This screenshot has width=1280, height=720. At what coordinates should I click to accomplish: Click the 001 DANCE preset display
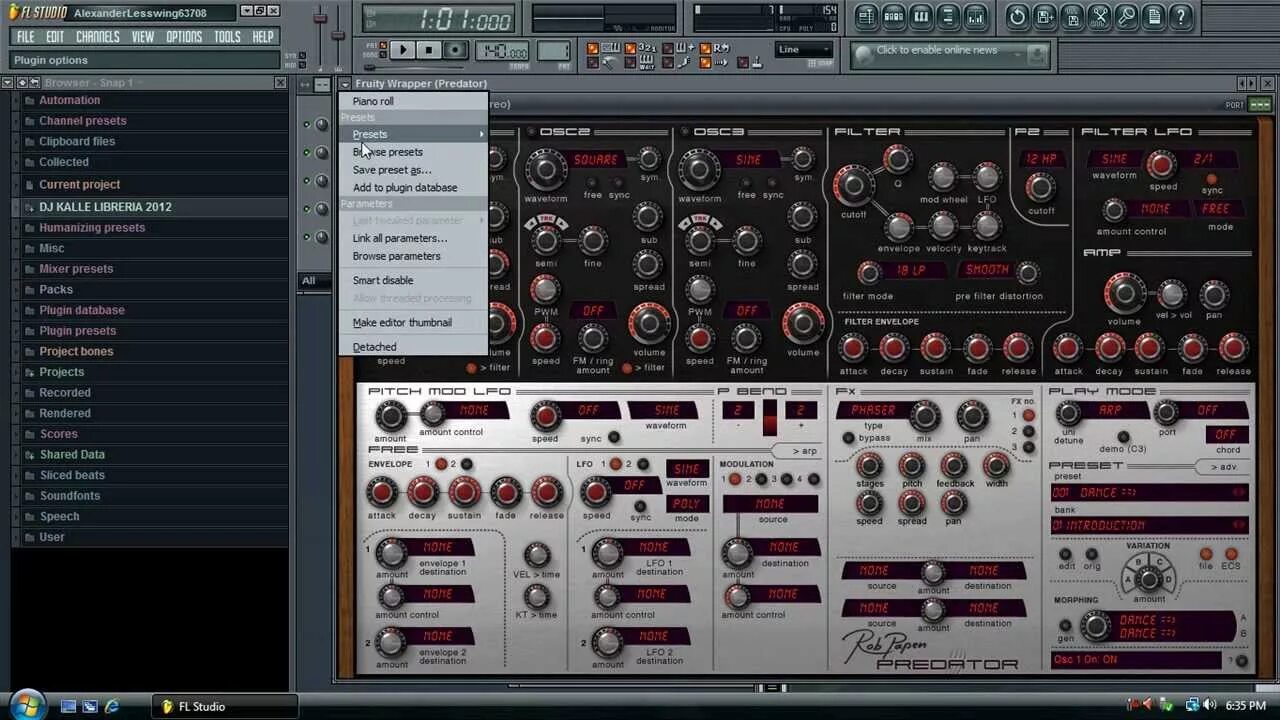pyautogui.click(x=1149, y=493)
